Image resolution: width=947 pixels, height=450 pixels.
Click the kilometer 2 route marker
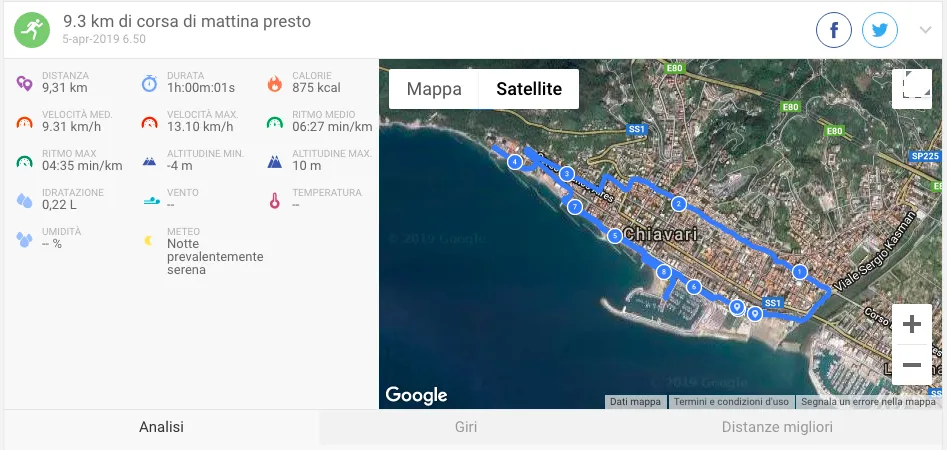pyautogui.click(x=679, y=204)
